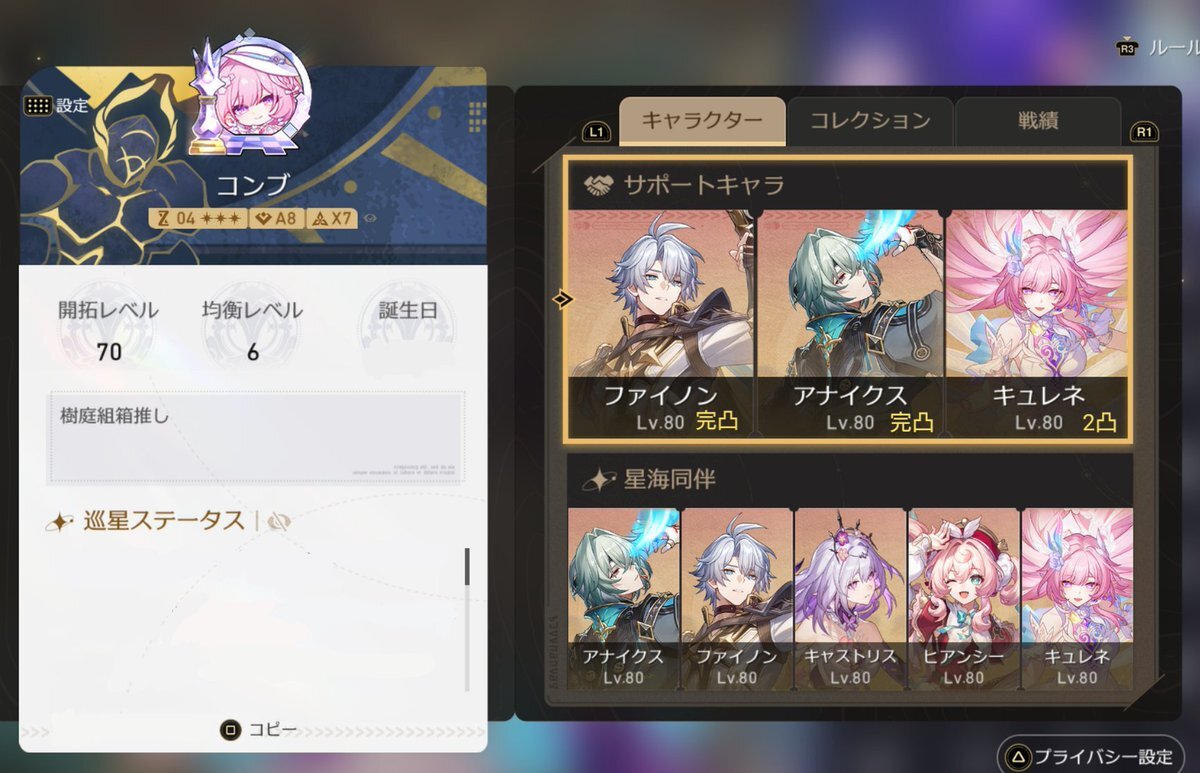Click the コピー square button icon
Image resolution: width=1200 pixels, height=773 pixels.
pos(230,730)
